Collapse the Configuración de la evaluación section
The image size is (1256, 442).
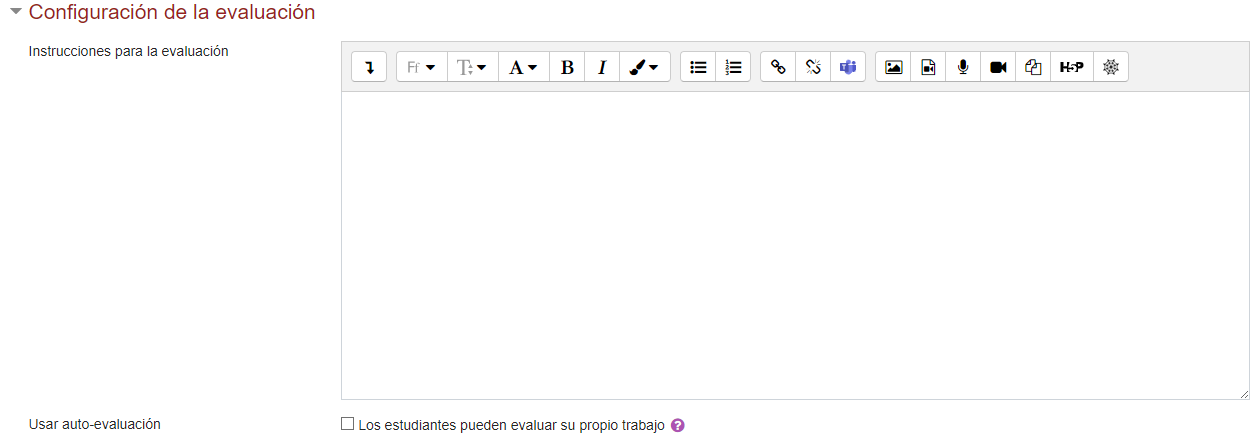pyautogui.click(x=16, y=12)
